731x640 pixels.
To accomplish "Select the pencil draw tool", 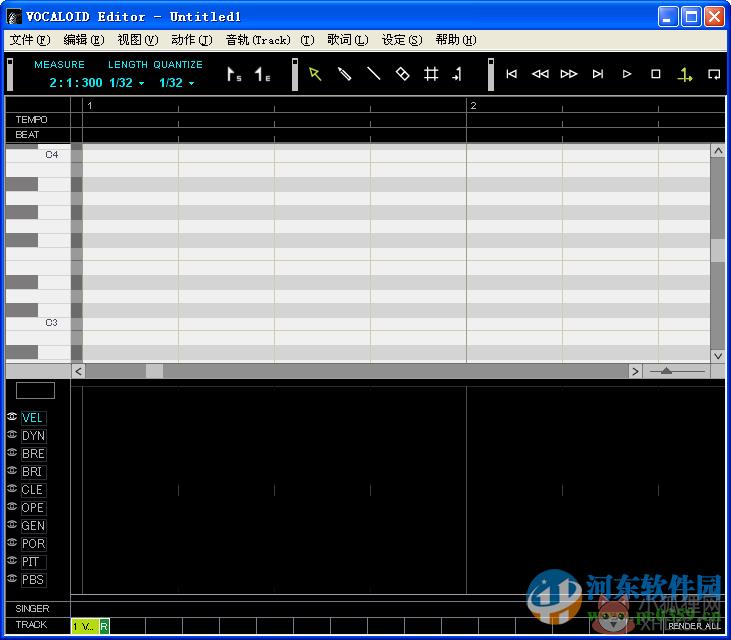I will point(345,74).
